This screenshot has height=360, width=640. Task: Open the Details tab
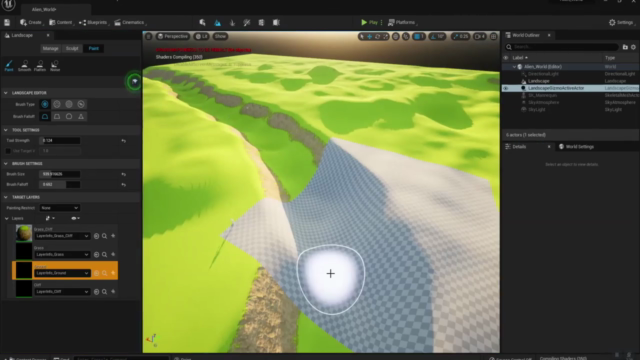pos(520,147)
